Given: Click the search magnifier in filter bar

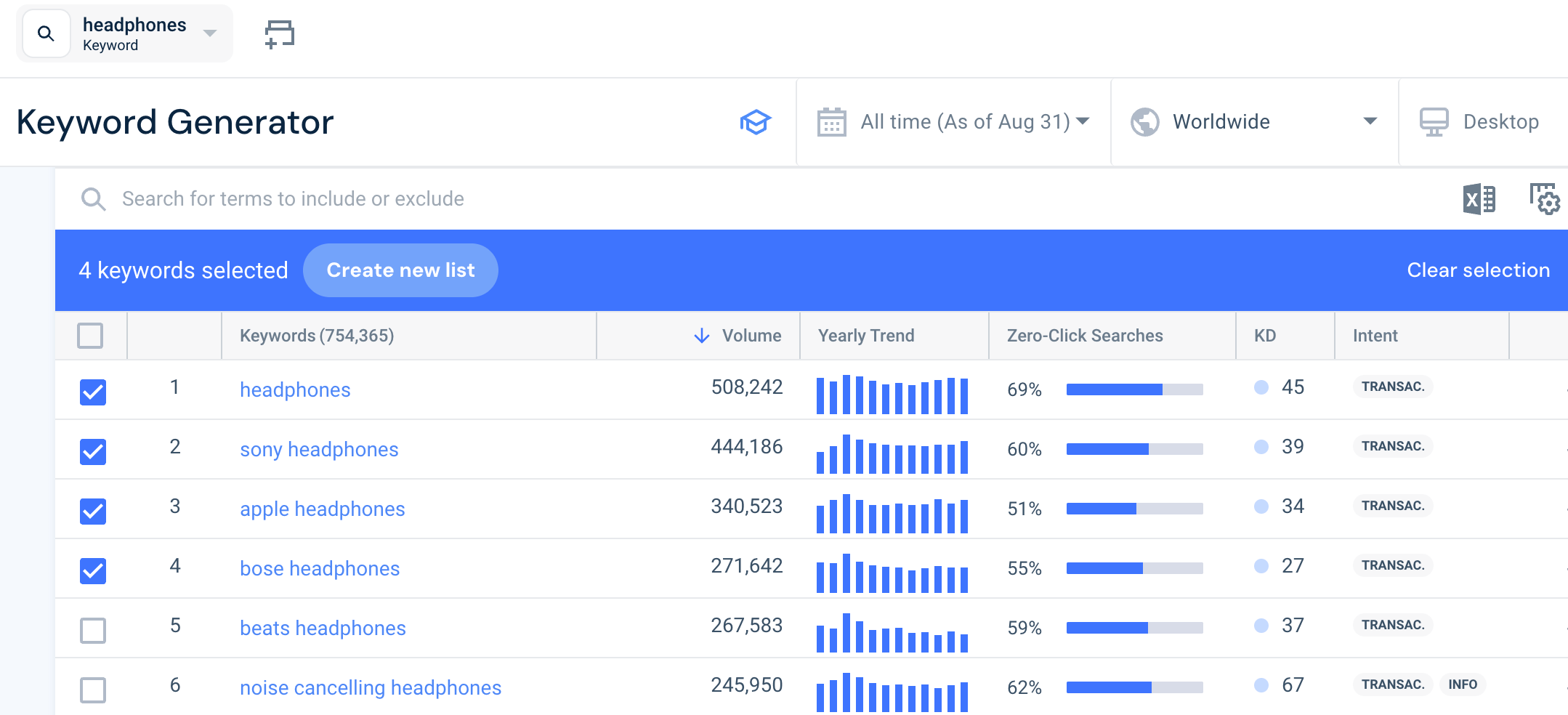Looking at the screenshot, I should click(93, 198).
